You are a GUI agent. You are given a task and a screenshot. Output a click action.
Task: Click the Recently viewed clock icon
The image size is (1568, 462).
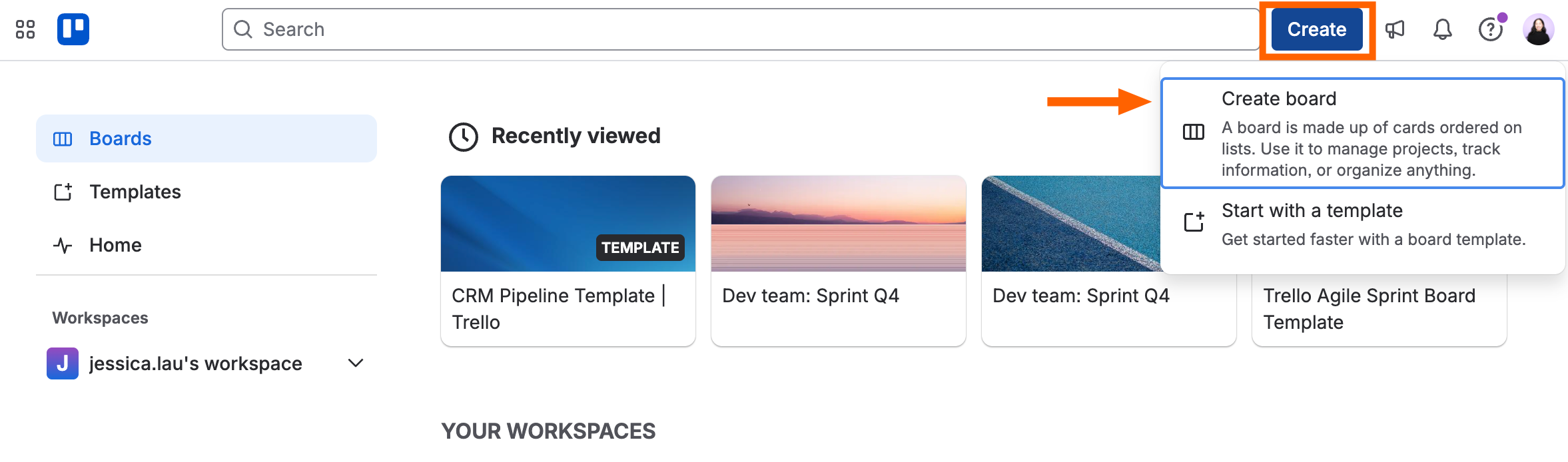coord(464,136)
